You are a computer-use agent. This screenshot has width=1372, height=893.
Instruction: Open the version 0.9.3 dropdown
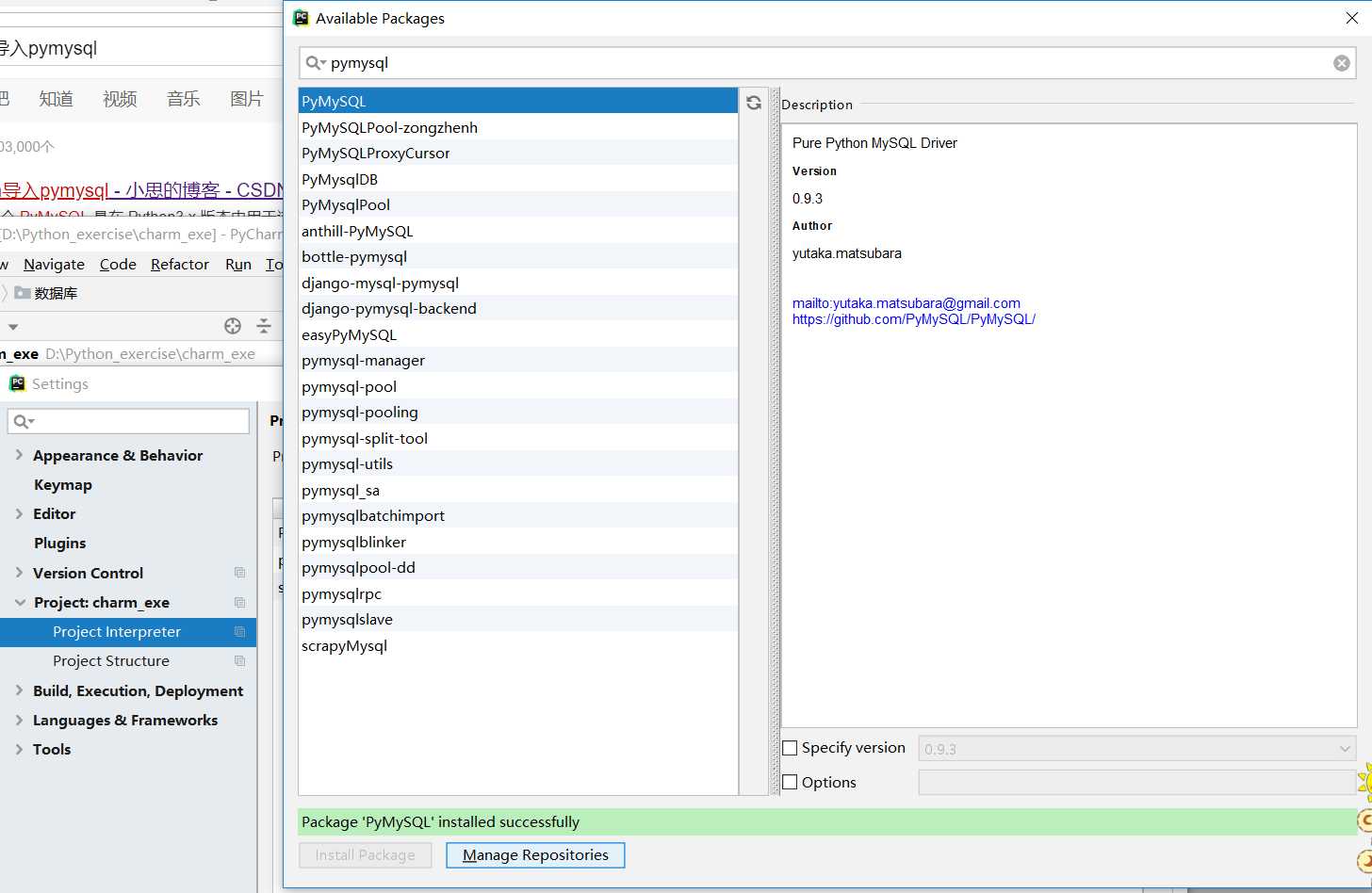coord(1345,749)
